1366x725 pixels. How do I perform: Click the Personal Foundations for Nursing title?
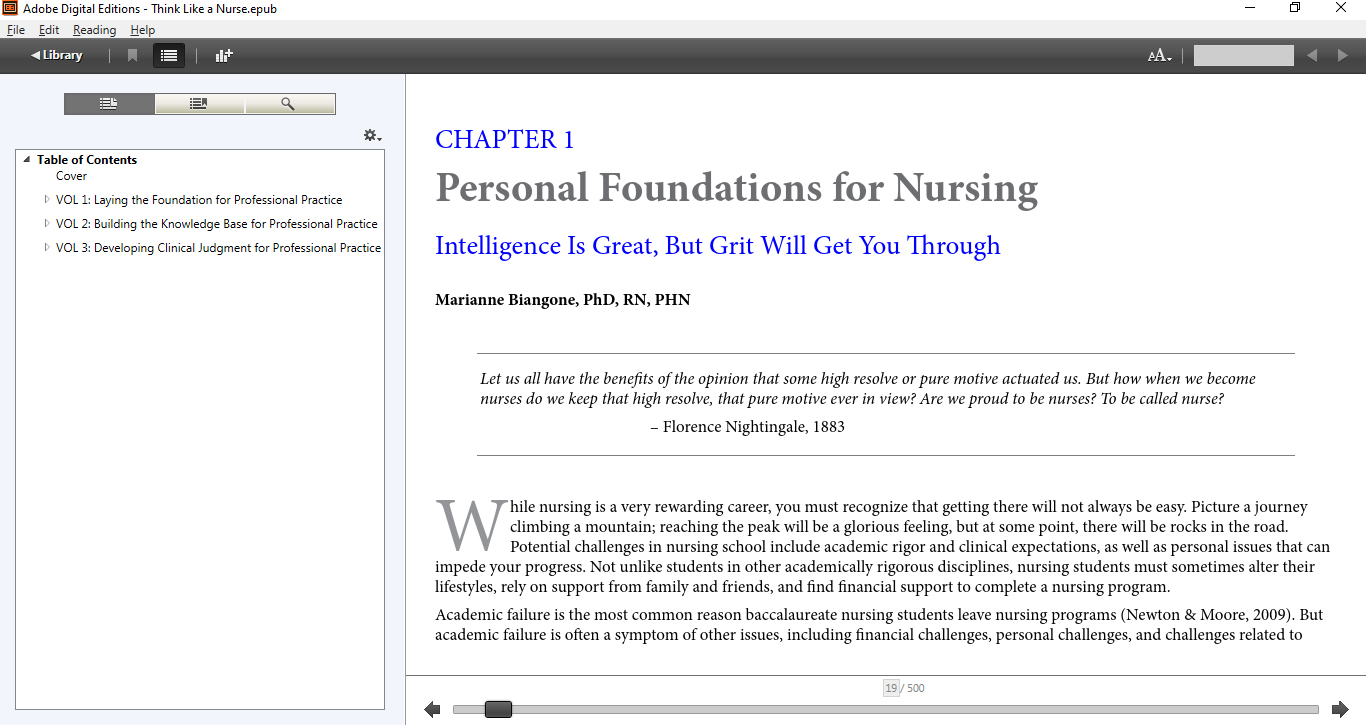coord(737,188)
